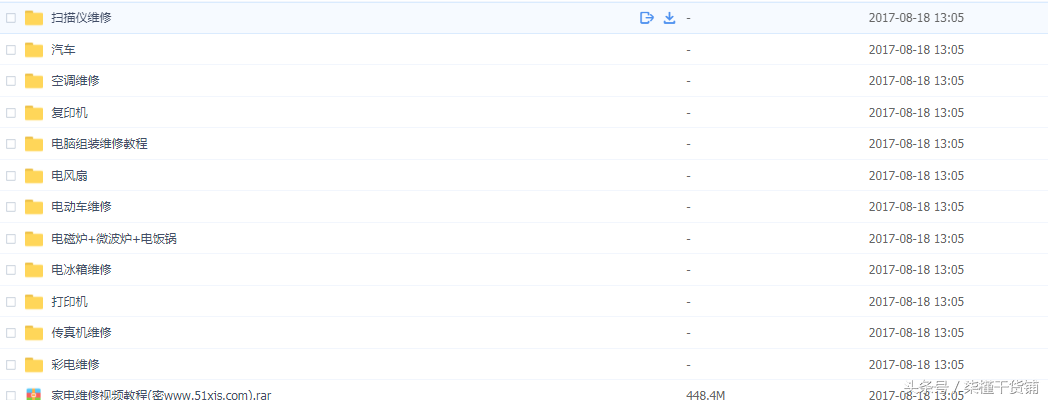Click the 打印机 folder icon
1048x400 pixels.
[x=34, y=302]
